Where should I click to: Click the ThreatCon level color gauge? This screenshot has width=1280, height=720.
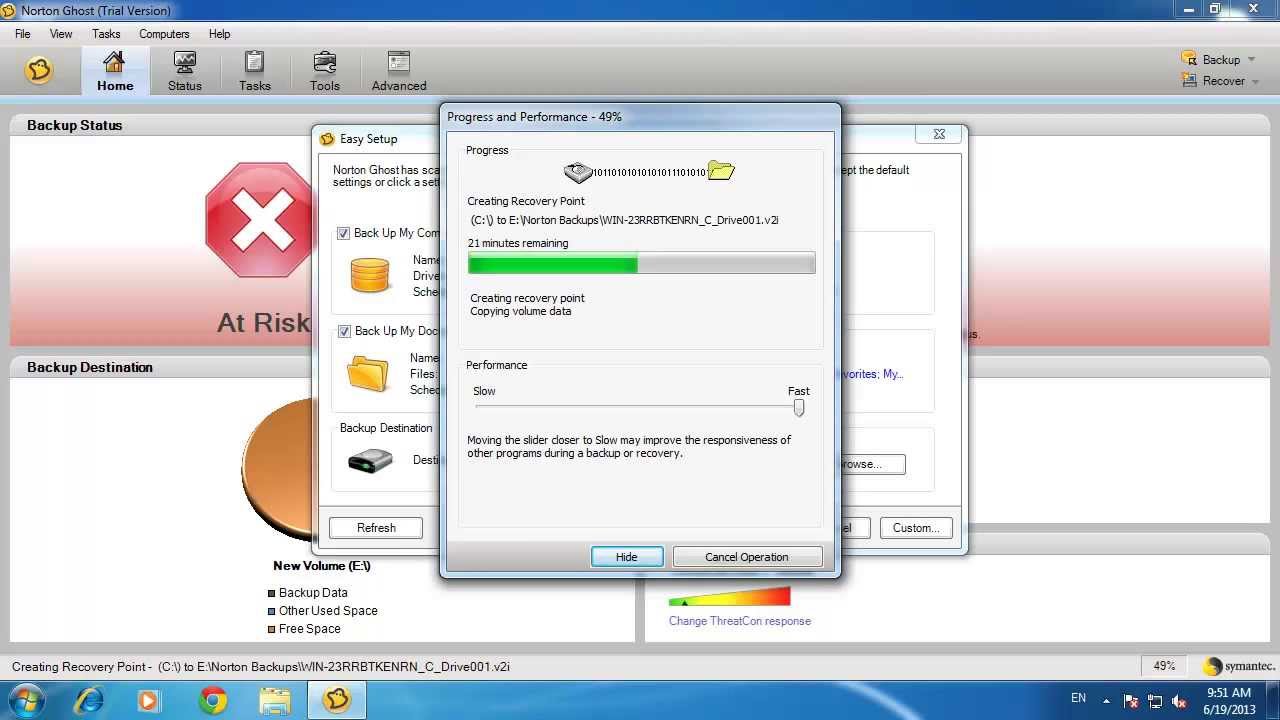pos(730,597)
